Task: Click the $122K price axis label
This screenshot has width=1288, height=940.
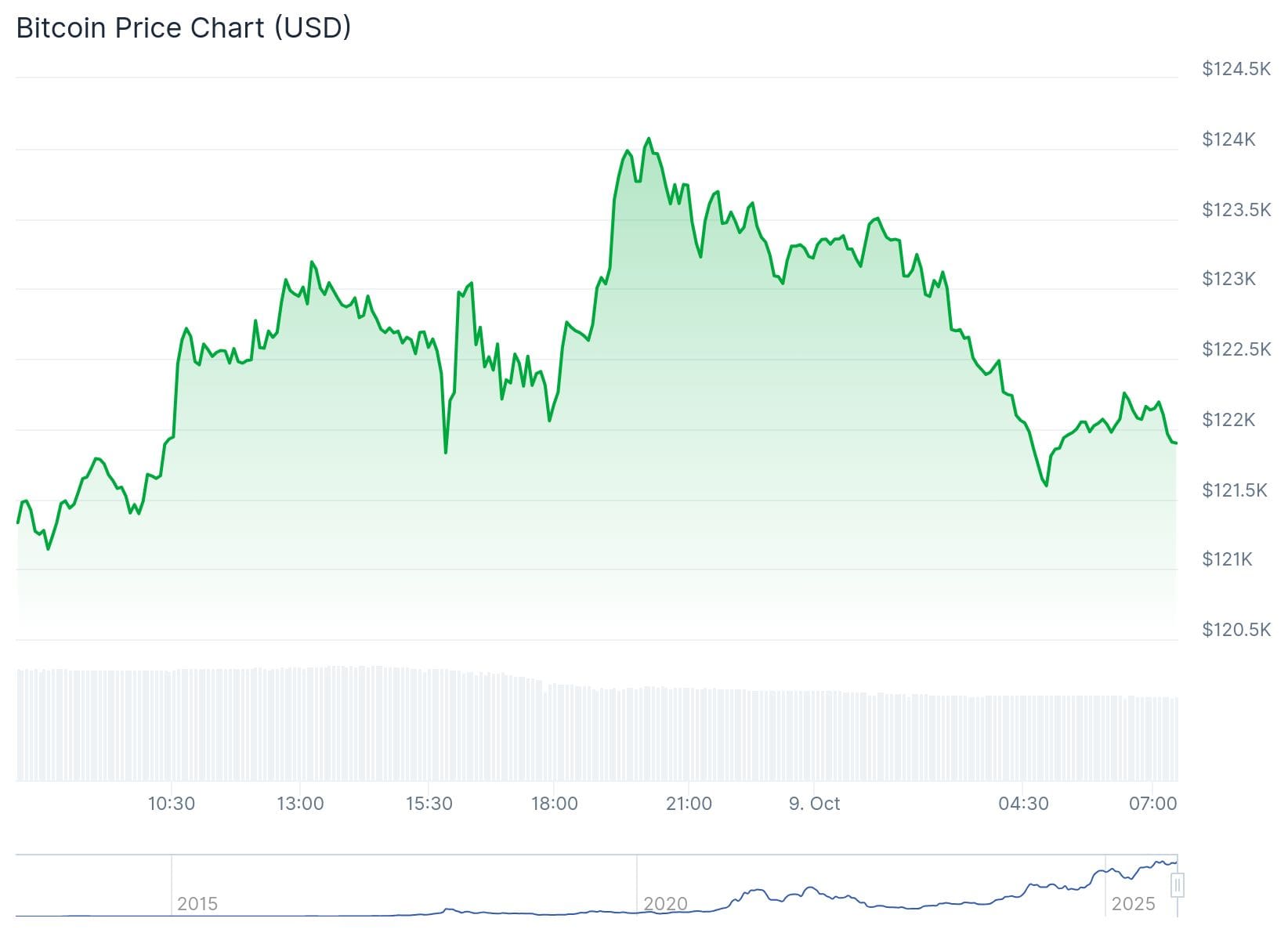Action: (x=1228, y=420)
